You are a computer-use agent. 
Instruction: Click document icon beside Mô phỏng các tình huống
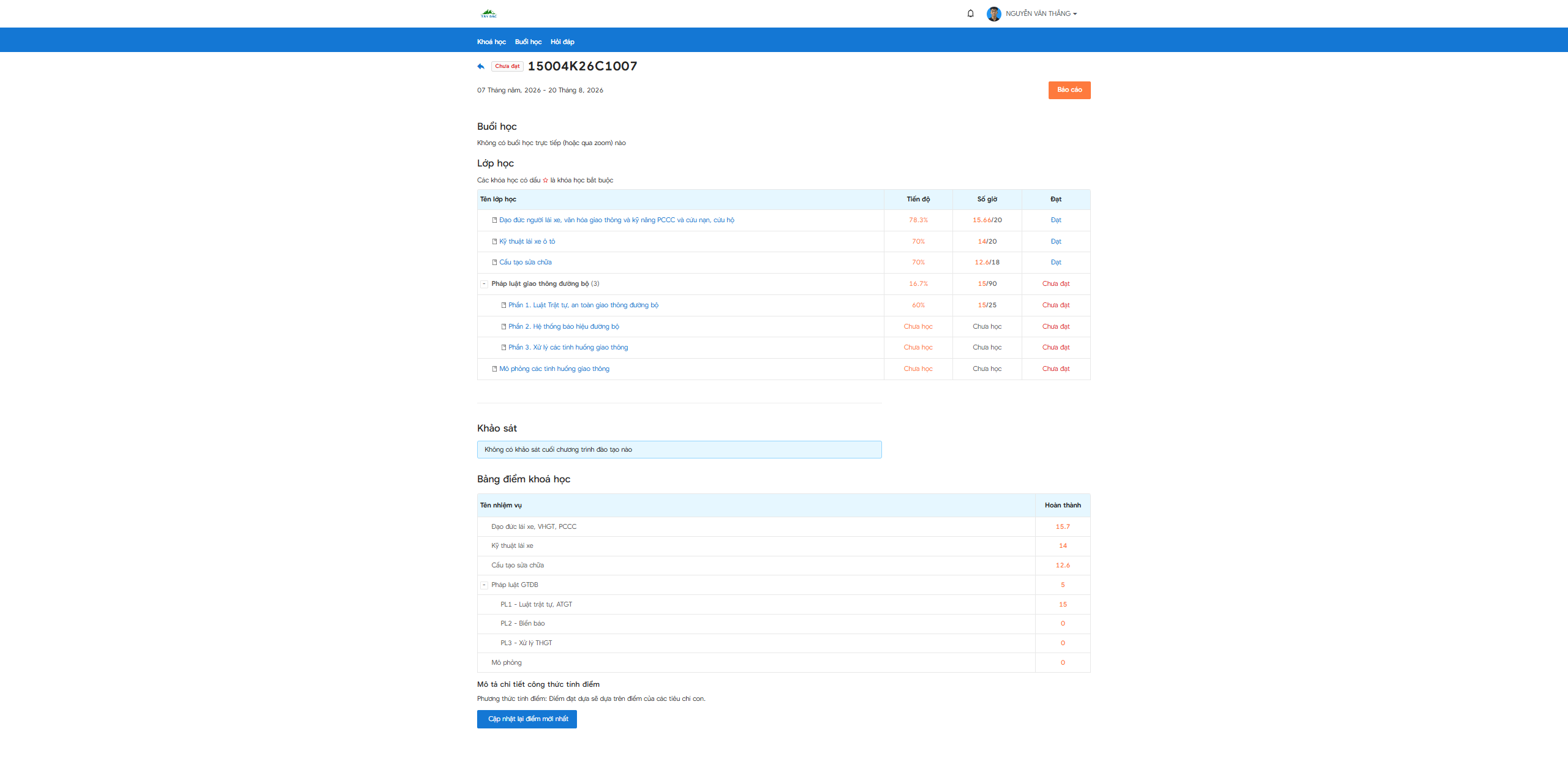coord(494,369)
